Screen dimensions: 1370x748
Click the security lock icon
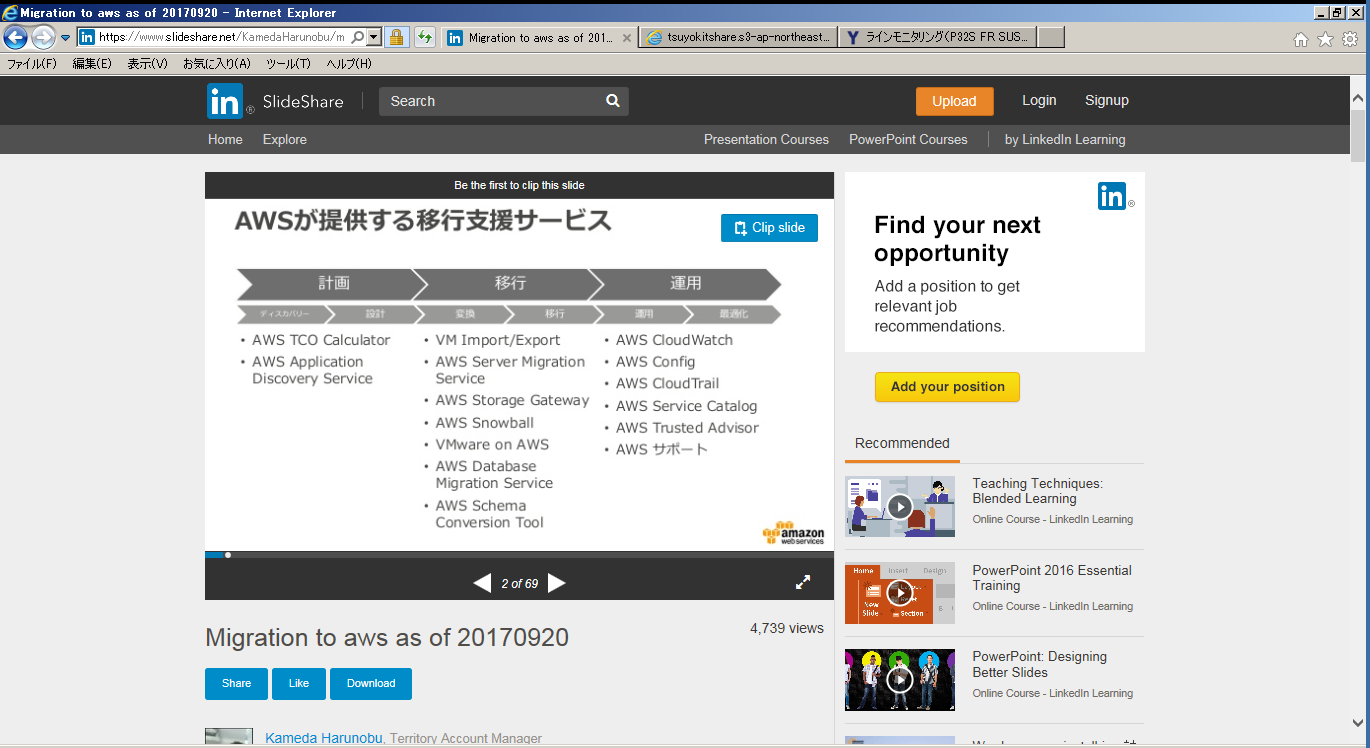tap(396, 37)
